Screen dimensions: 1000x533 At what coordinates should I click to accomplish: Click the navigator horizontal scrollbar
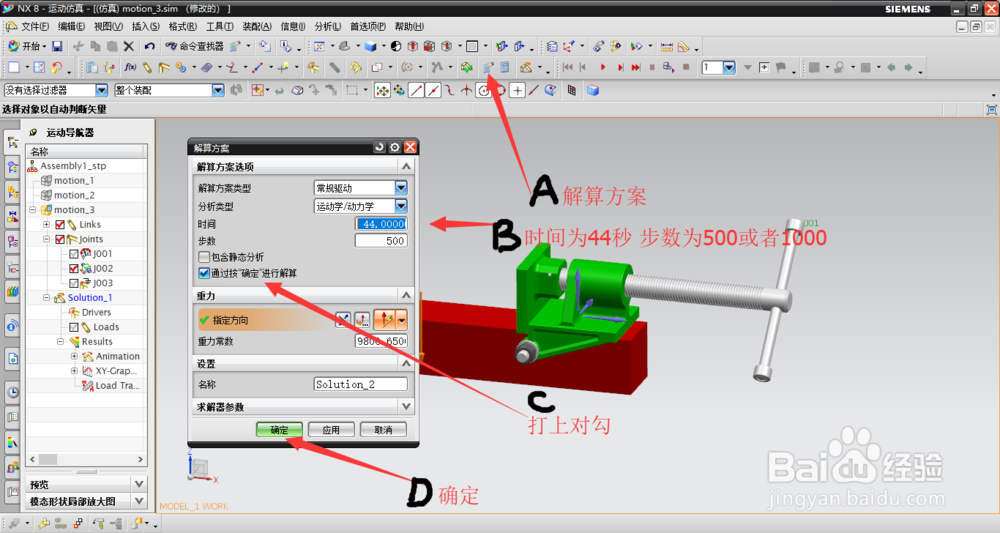[86, 459]
